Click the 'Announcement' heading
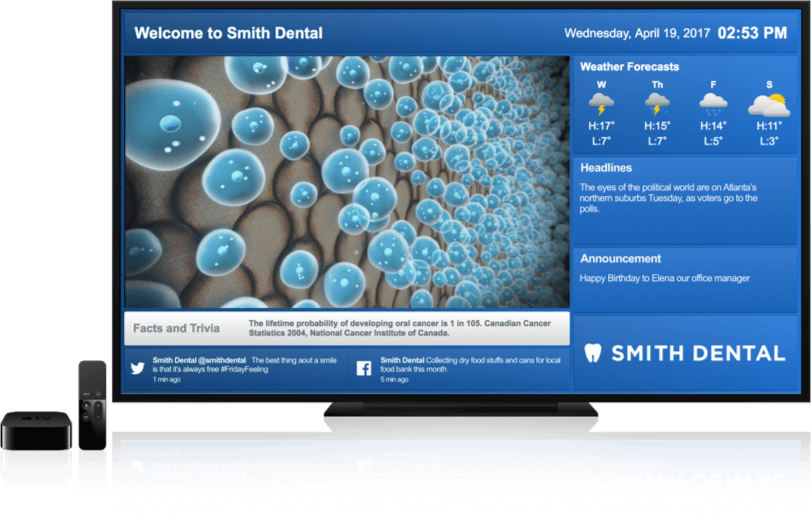 click(x=620, y=259)
